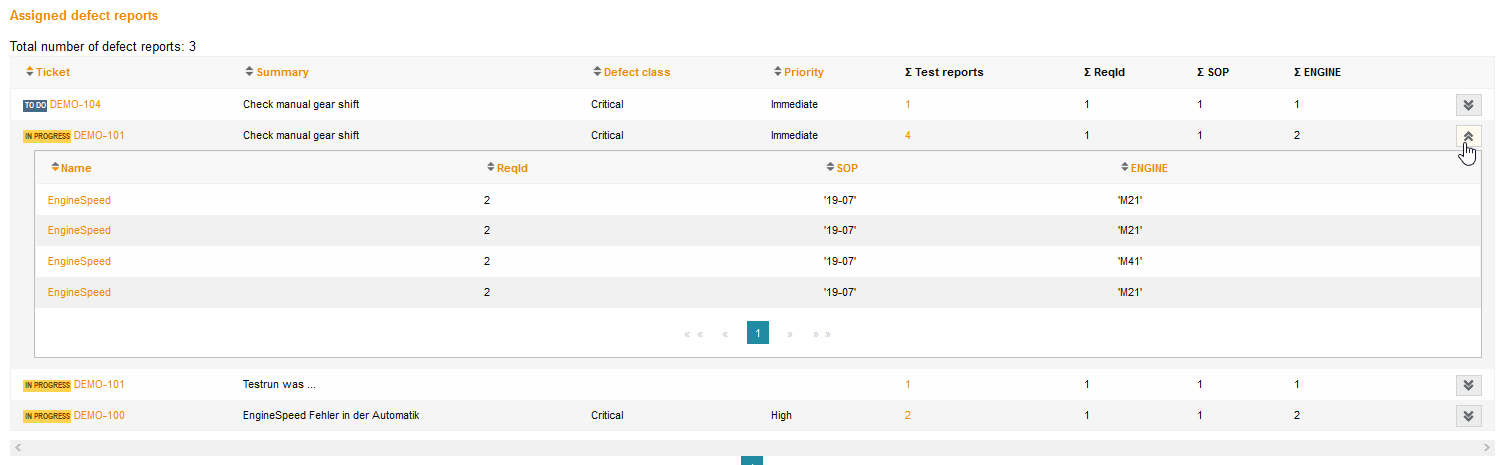Sort nested table by ReqId
1499x465 pixels.
click(x=511, y=168)
